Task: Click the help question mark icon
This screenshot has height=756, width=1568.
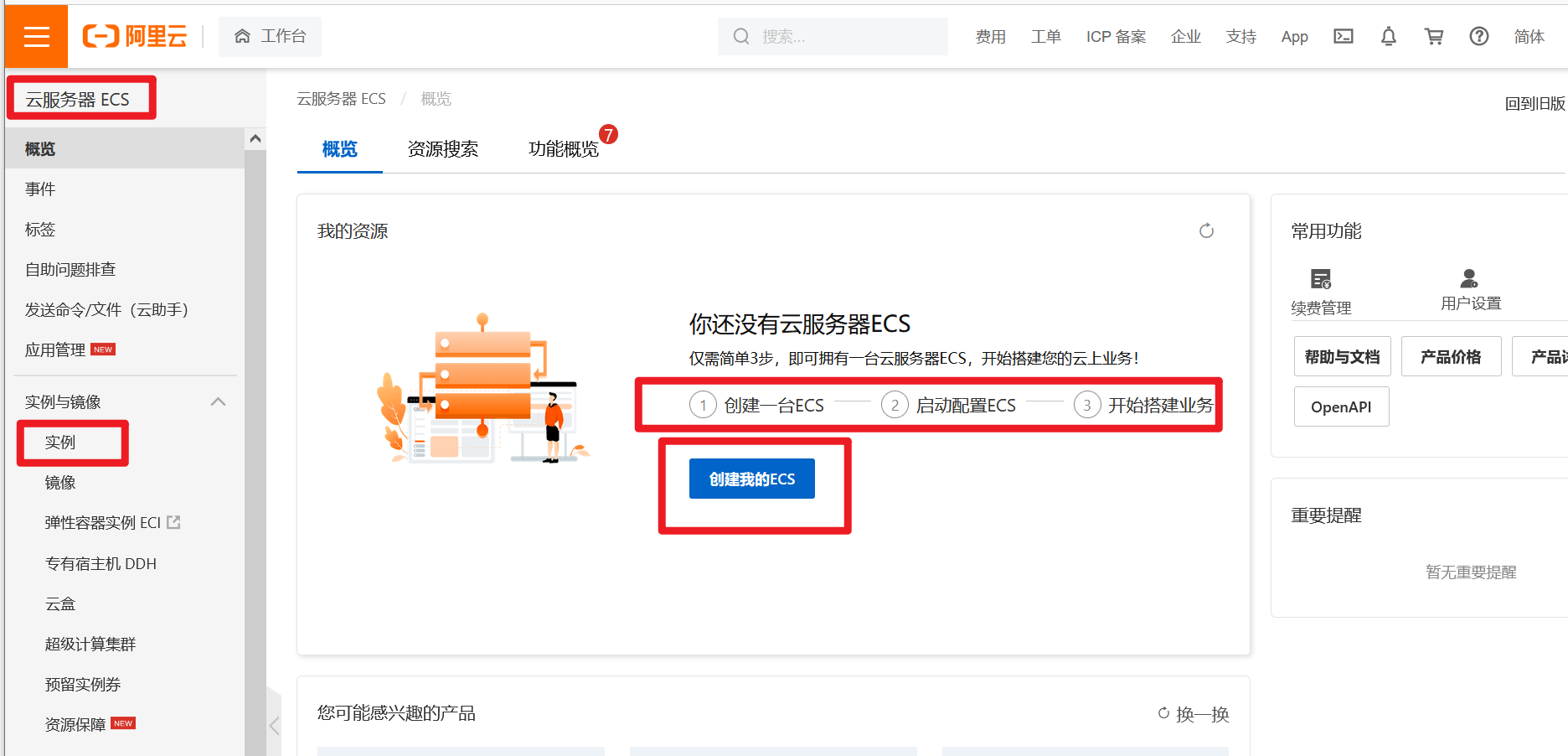Action: (x=1478, y=36)
